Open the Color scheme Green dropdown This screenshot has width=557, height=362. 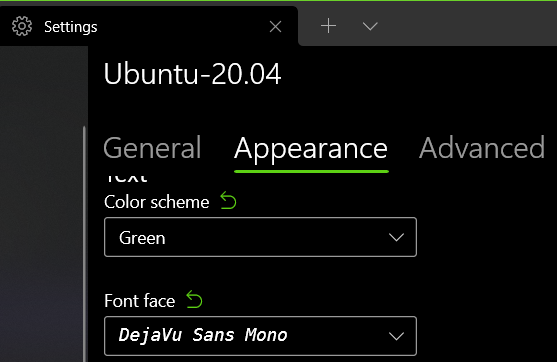pos(260,237)
